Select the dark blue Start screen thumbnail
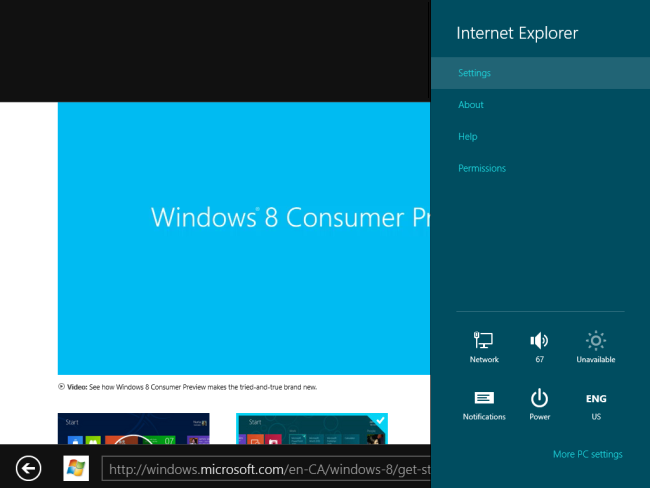Image resolution: width=650 pixels, height=488 pixels. click(x=133, y=428)
